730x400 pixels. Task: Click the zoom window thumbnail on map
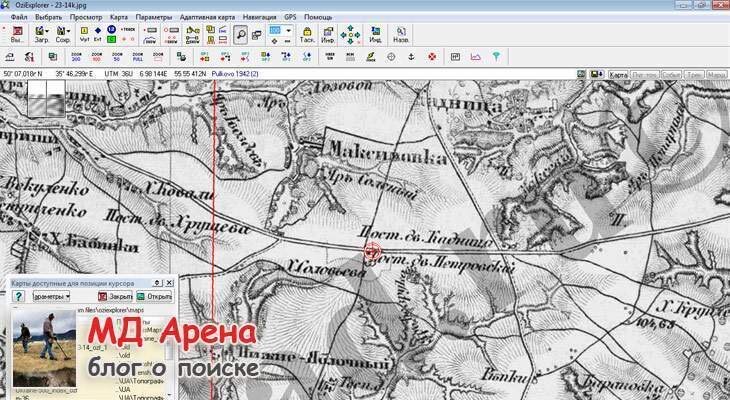[x=46, y=98]
